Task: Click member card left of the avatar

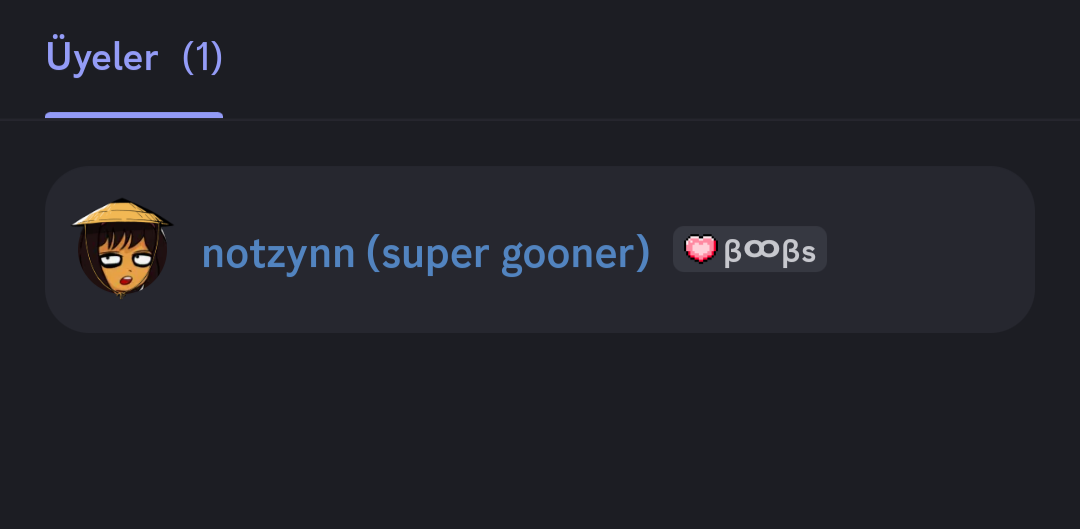Action: [x=60, y=249]
